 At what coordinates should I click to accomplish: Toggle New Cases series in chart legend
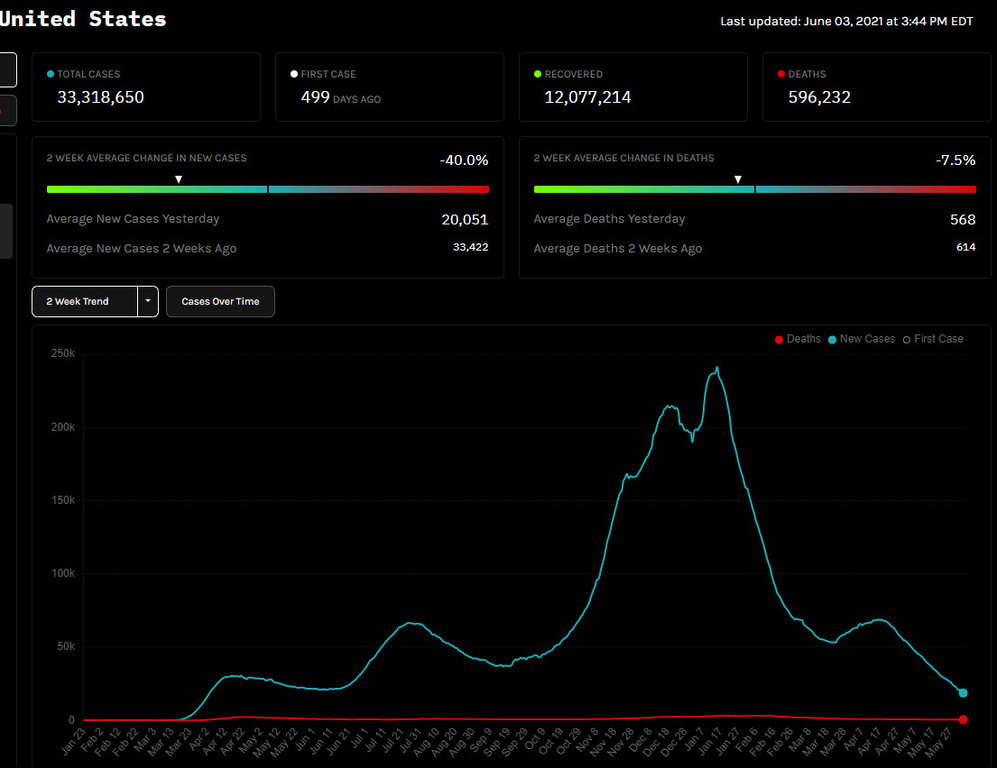861,339
